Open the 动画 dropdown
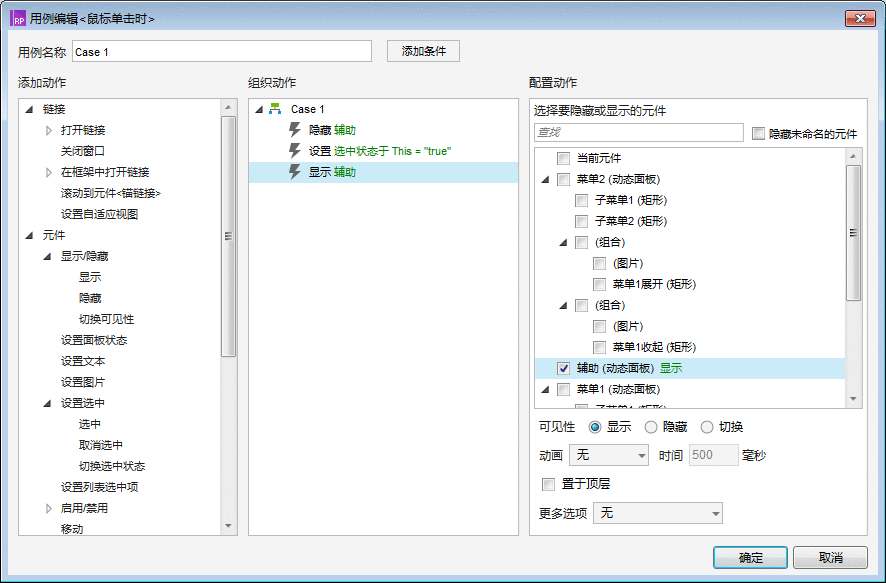 pos(609,455)
